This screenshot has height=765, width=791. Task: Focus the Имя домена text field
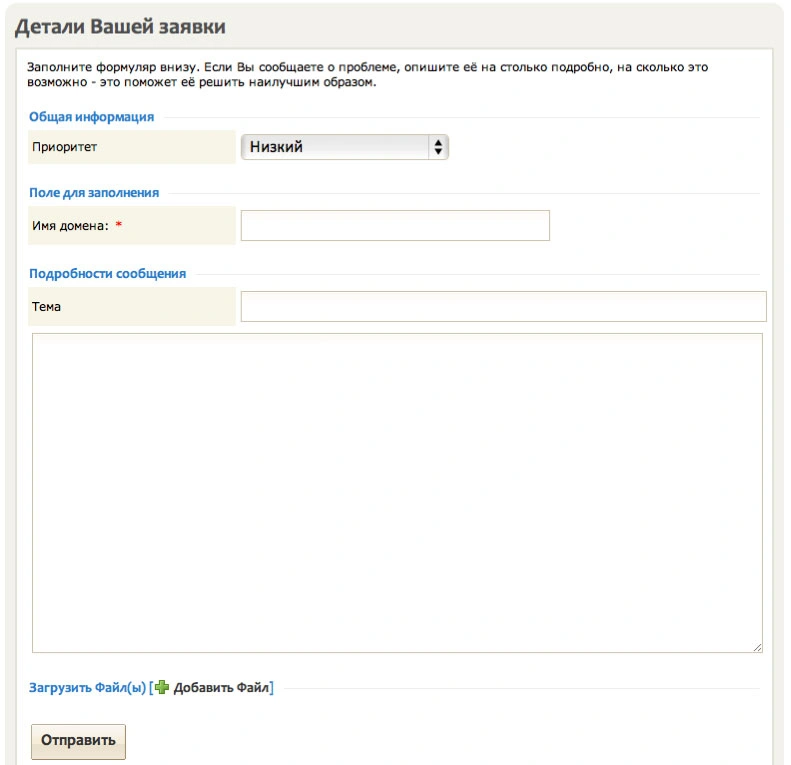(x=395, y=225)
